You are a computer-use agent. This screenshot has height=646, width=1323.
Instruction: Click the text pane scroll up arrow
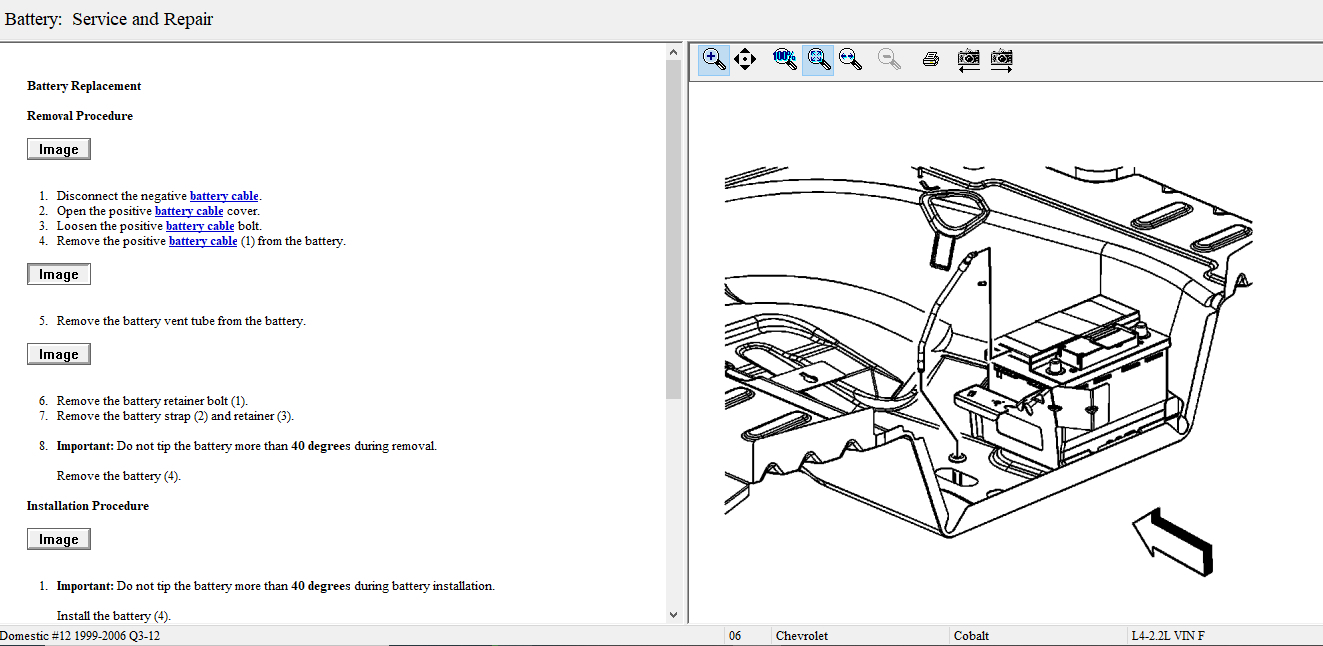tap(673, 52)
